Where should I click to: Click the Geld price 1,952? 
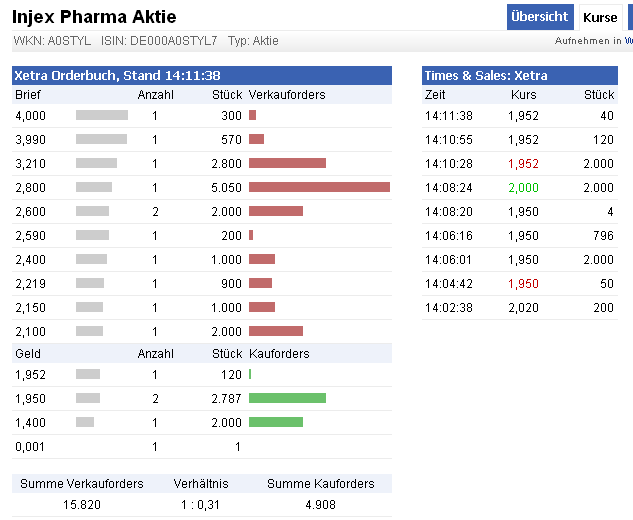click(30, 374)
